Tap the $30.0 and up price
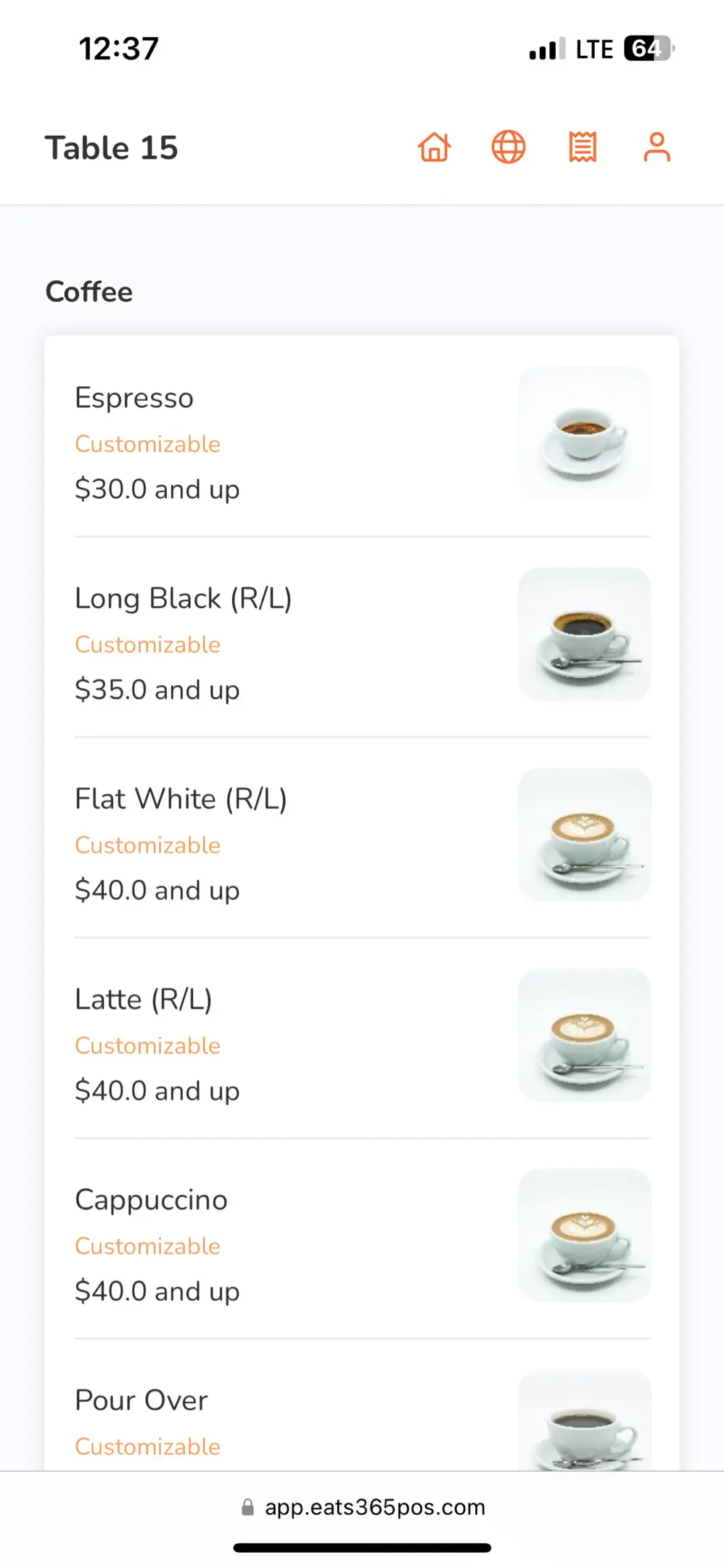This screenshot has width=724, height=1568. [157, 489]
